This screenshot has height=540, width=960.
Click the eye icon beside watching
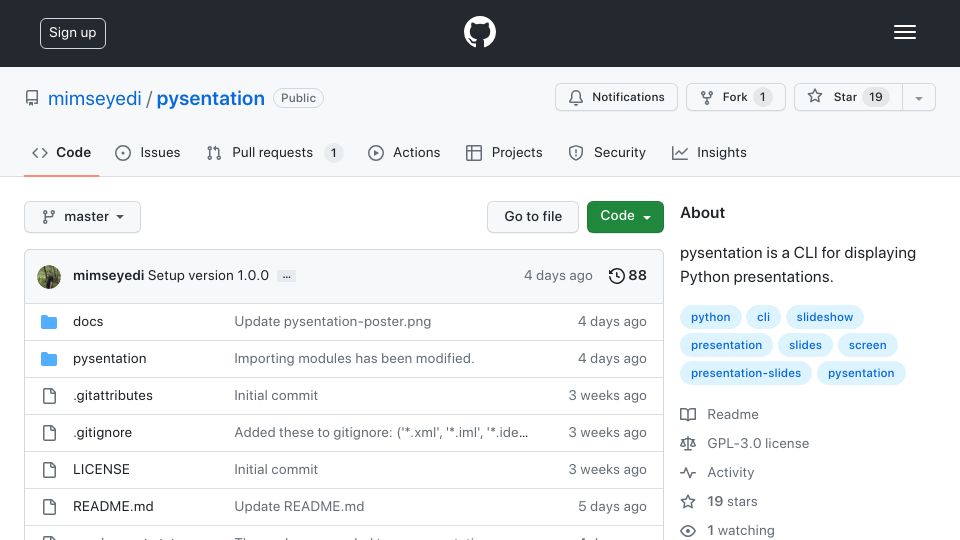(x=688, y=531)
